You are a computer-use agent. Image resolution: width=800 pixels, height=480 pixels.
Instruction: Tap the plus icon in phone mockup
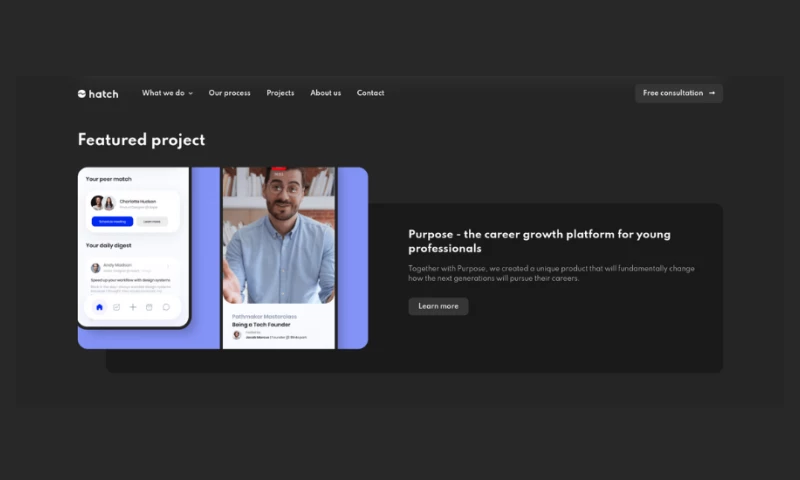pos(133,307)
